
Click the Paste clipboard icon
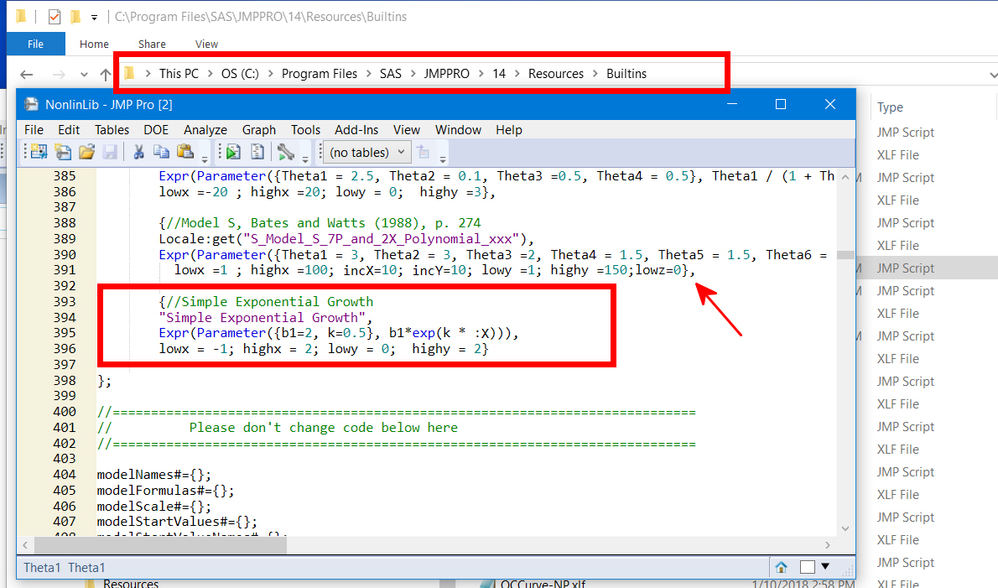coord(185,152)
